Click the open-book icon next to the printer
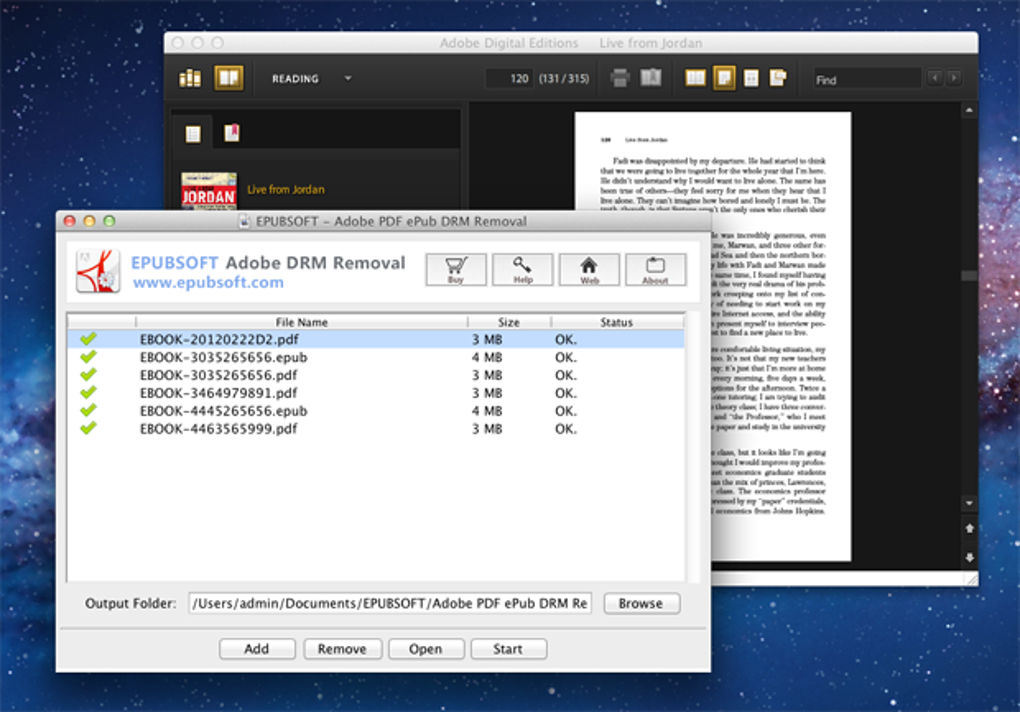This screenshot has width=1020, height=712. (651, 79)
